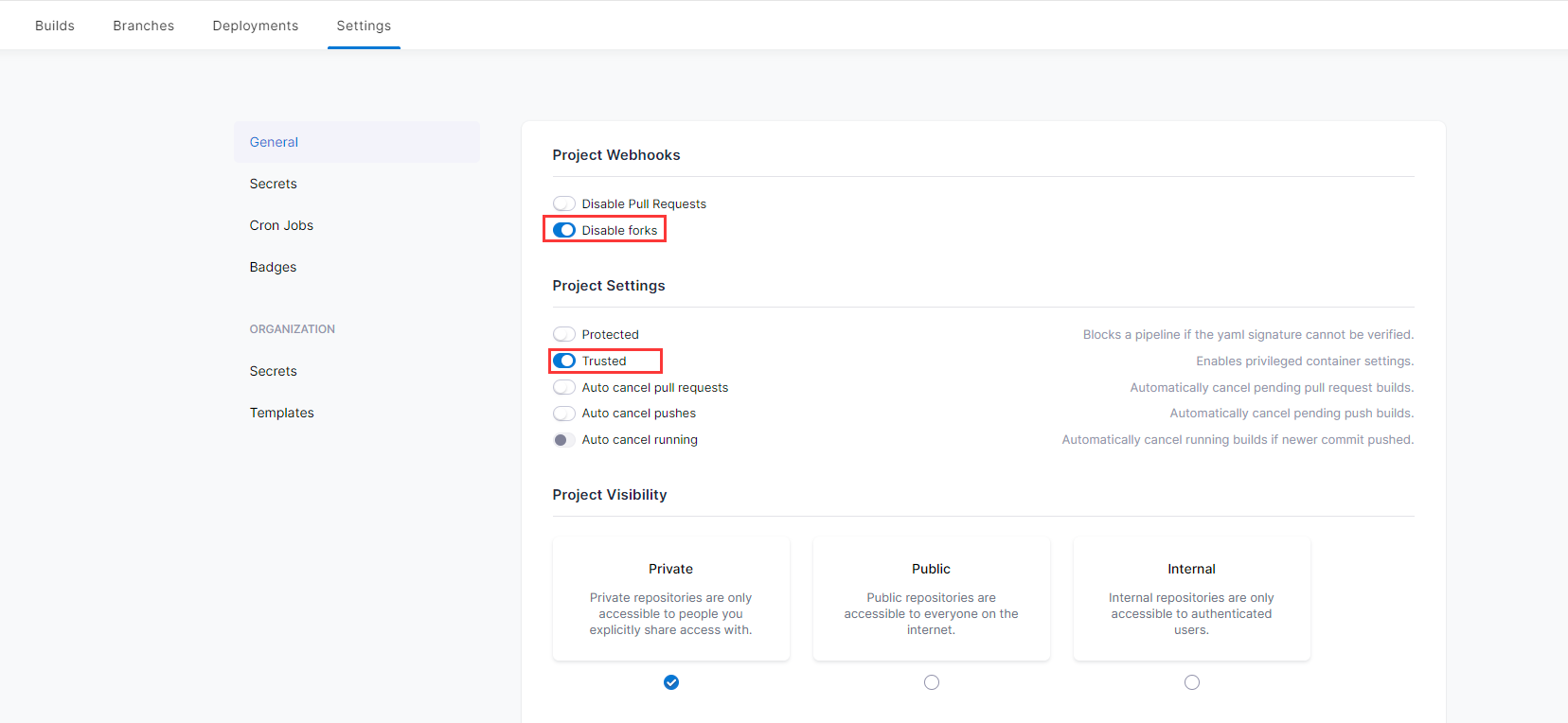Switch off the Trusted toggle
The image size is (1568, 723).
(564, 361)
